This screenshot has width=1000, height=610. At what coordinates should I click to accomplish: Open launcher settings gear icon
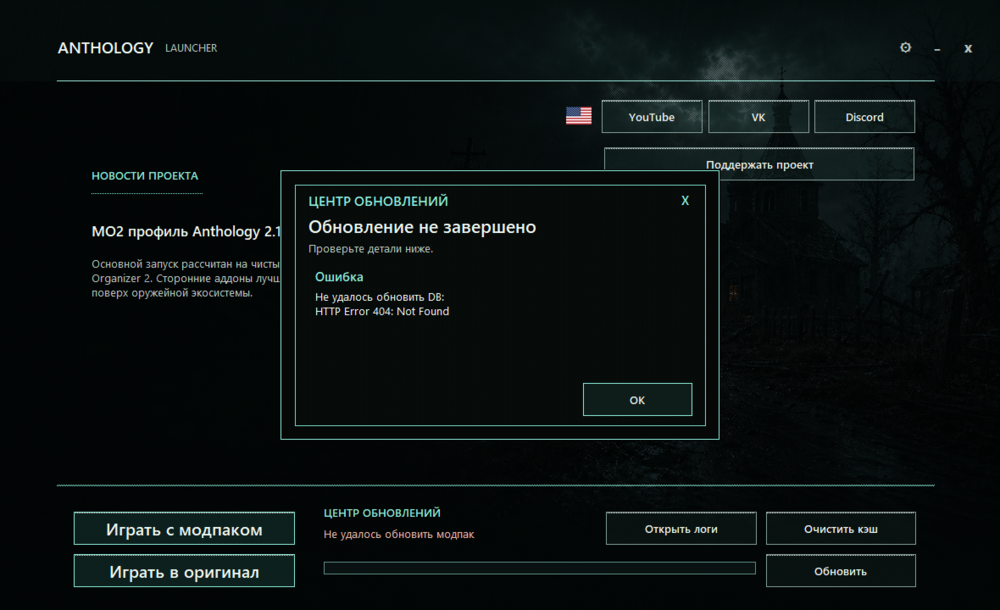(905, 48)
